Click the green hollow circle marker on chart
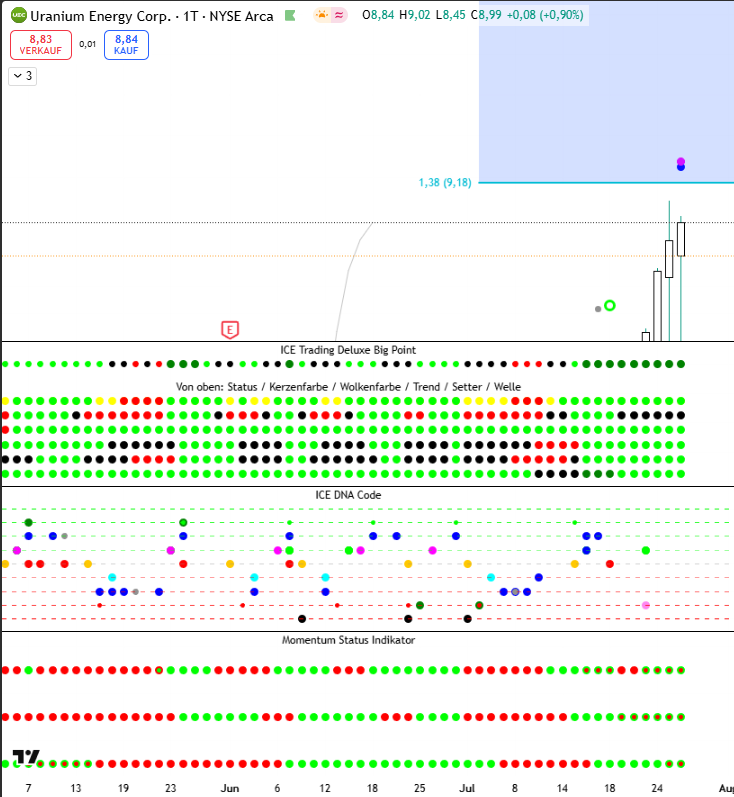Screen dimensions: 734x797 coord(610,306)
